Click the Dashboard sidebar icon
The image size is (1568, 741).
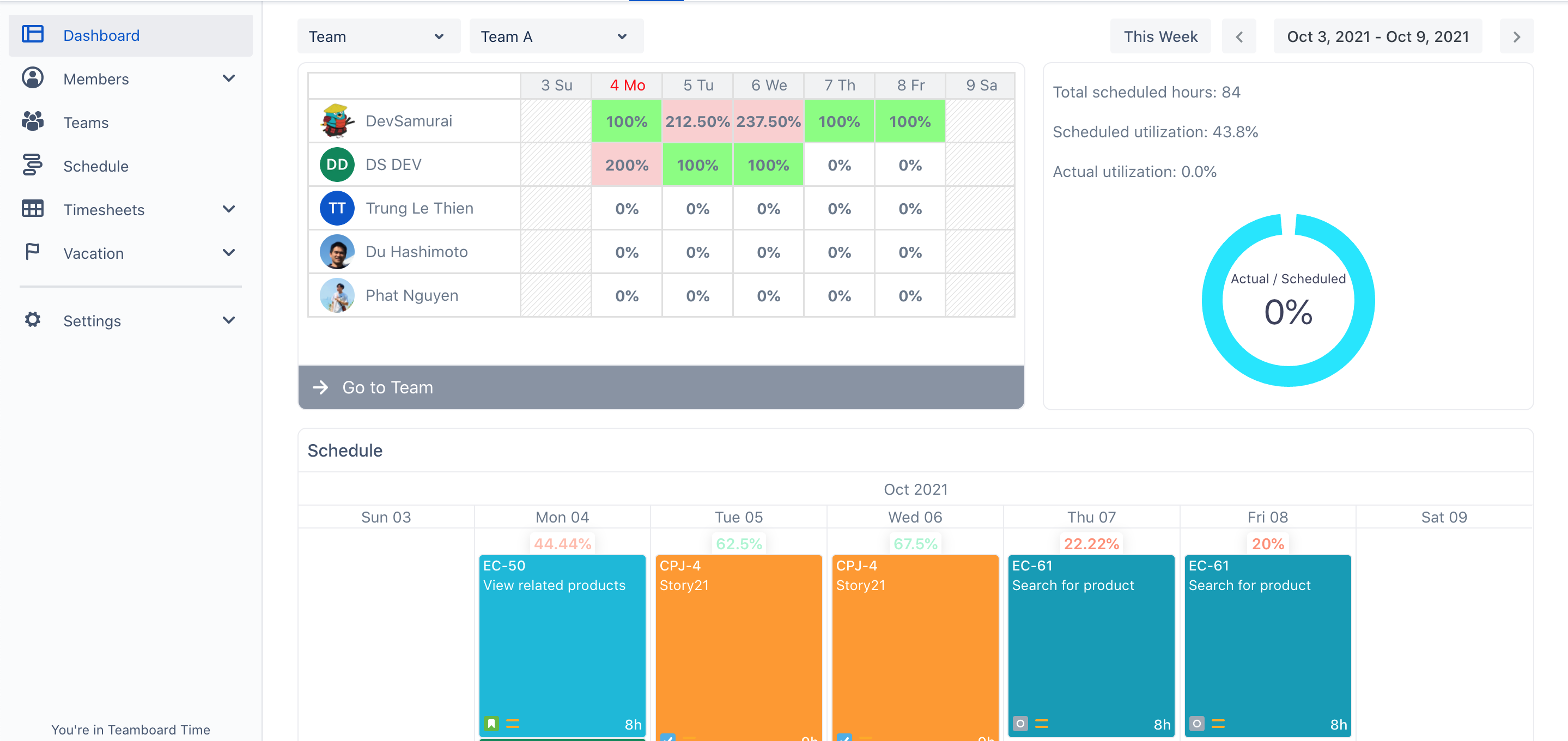[x=32, y=35]
